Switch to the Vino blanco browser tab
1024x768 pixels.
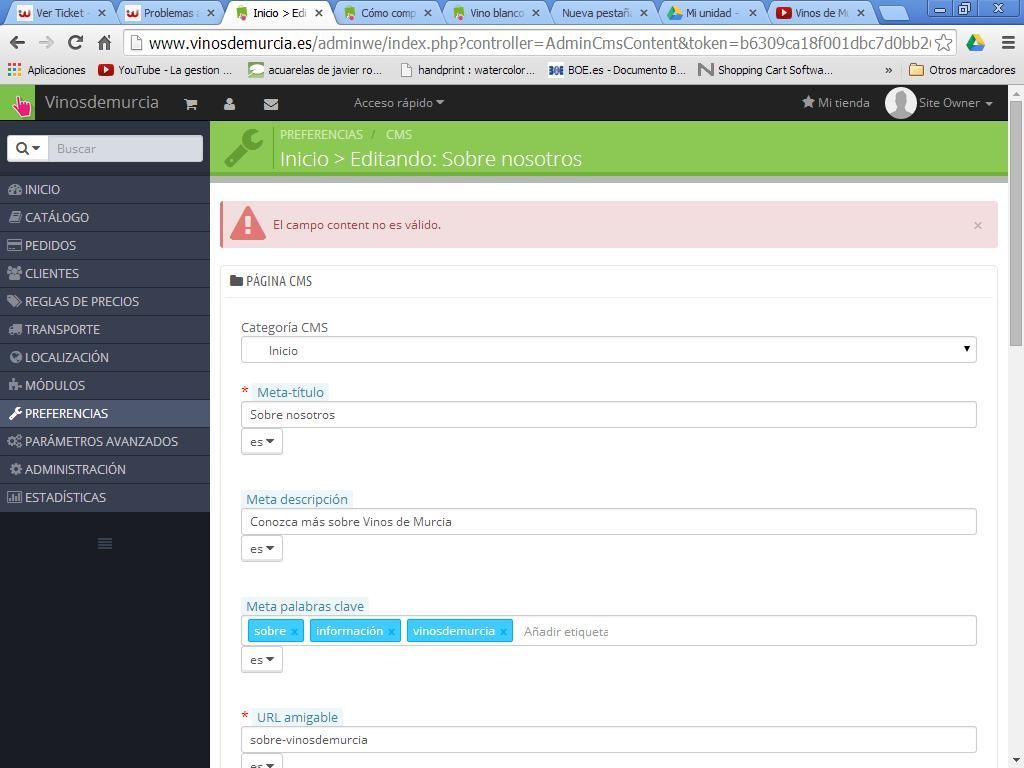pos(496,12)
